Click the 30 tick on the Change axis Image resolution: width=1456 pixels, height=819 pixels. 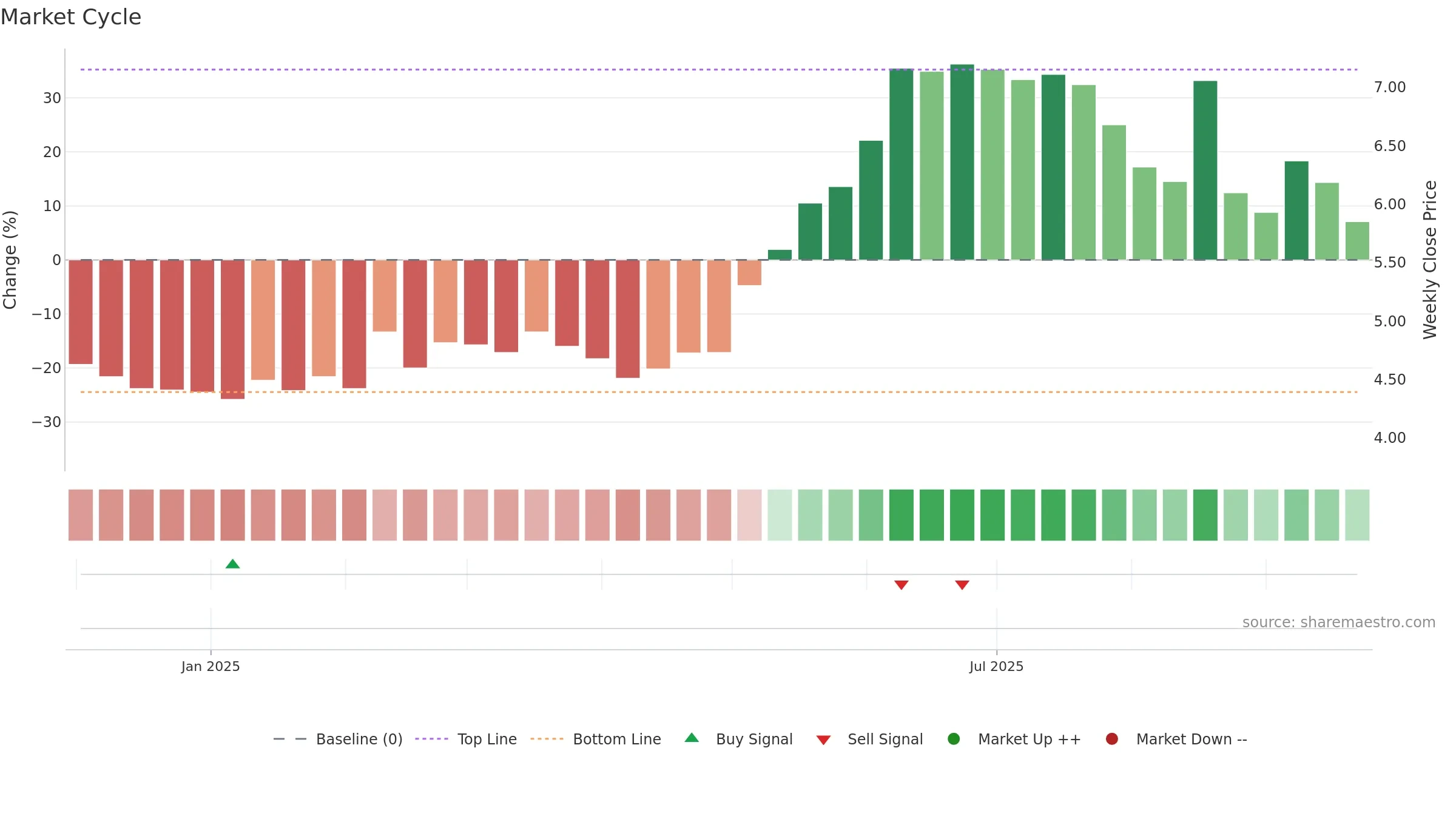pyautogui.click(x=52, y=98)
